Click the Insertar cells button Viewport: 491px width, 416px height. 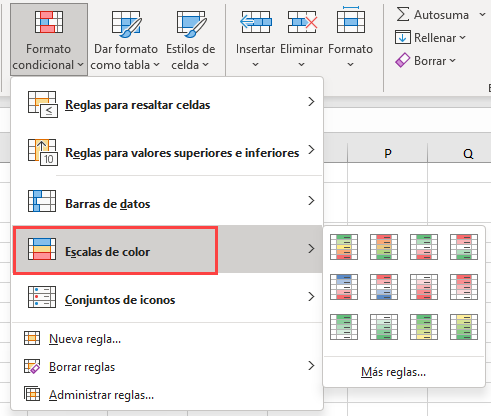[x=255, y=39]
